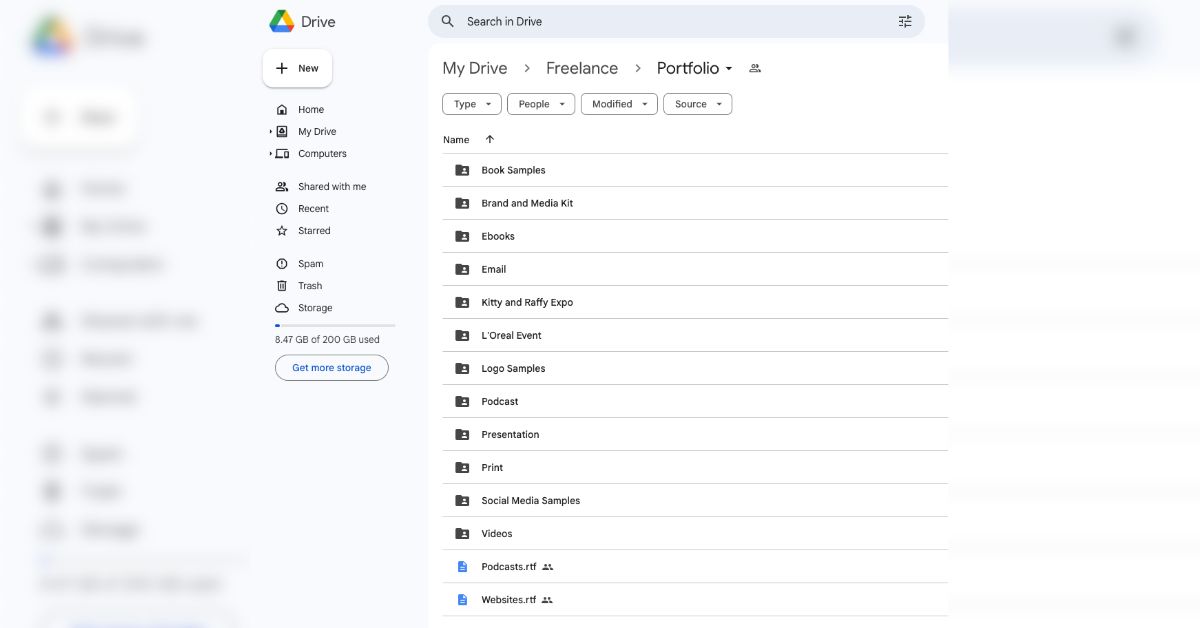This screenshot has width=1200, height=628.
Task: Expand the My Drive tree item
Action: (271, 131)
